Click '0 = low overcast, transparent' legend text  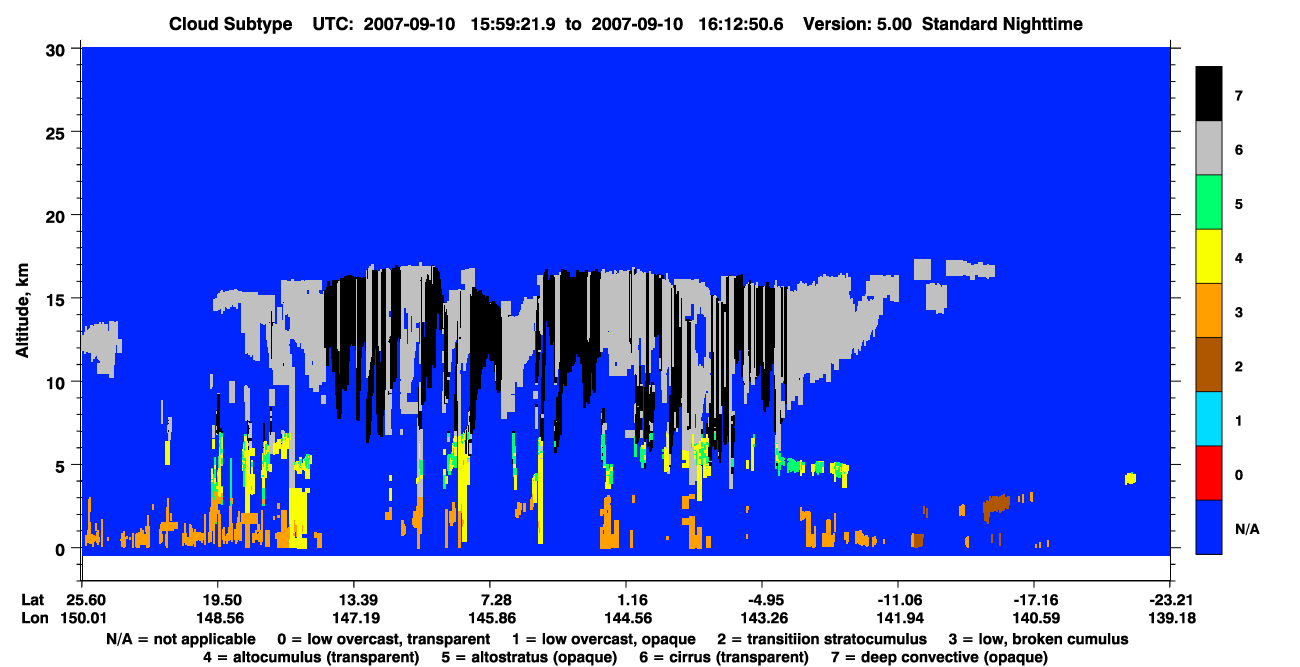click(384, 639)
